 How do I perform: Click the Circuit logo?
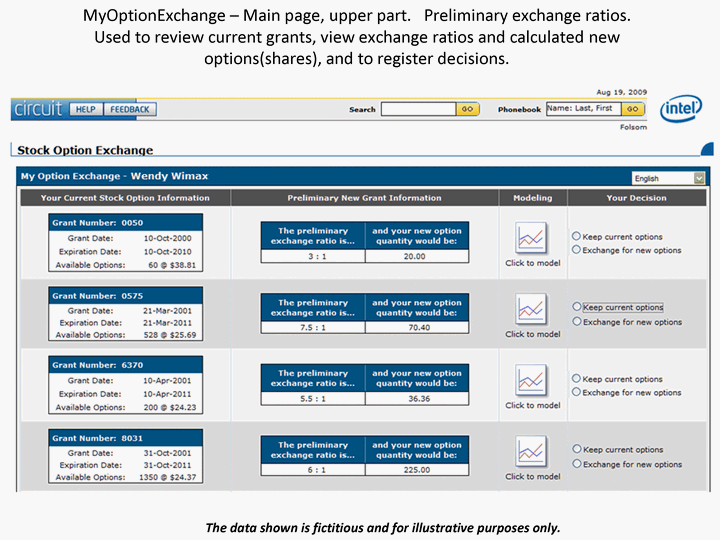tap(38, 108)
